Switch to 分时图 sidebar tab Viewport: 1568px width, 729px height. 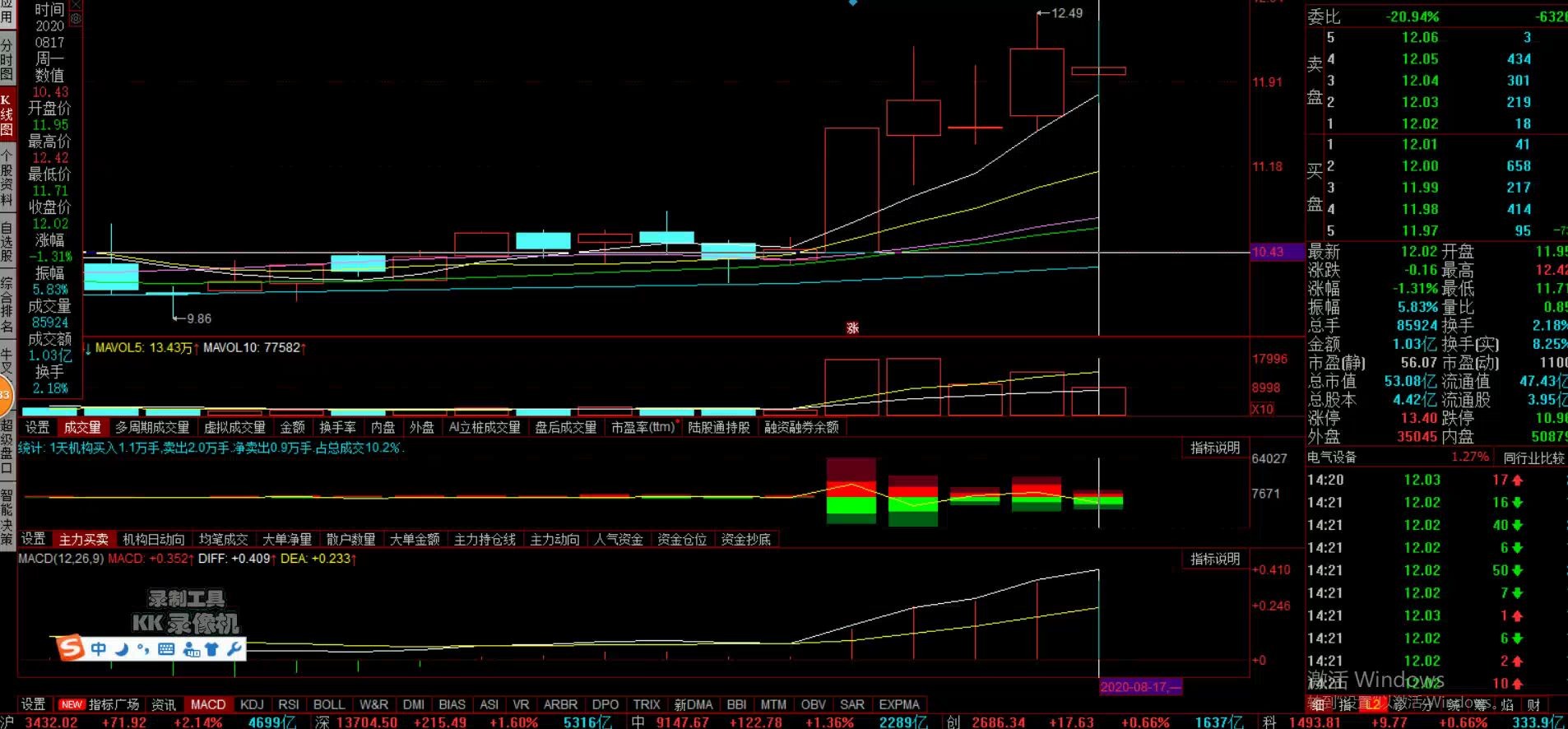(x=7, y=60)
